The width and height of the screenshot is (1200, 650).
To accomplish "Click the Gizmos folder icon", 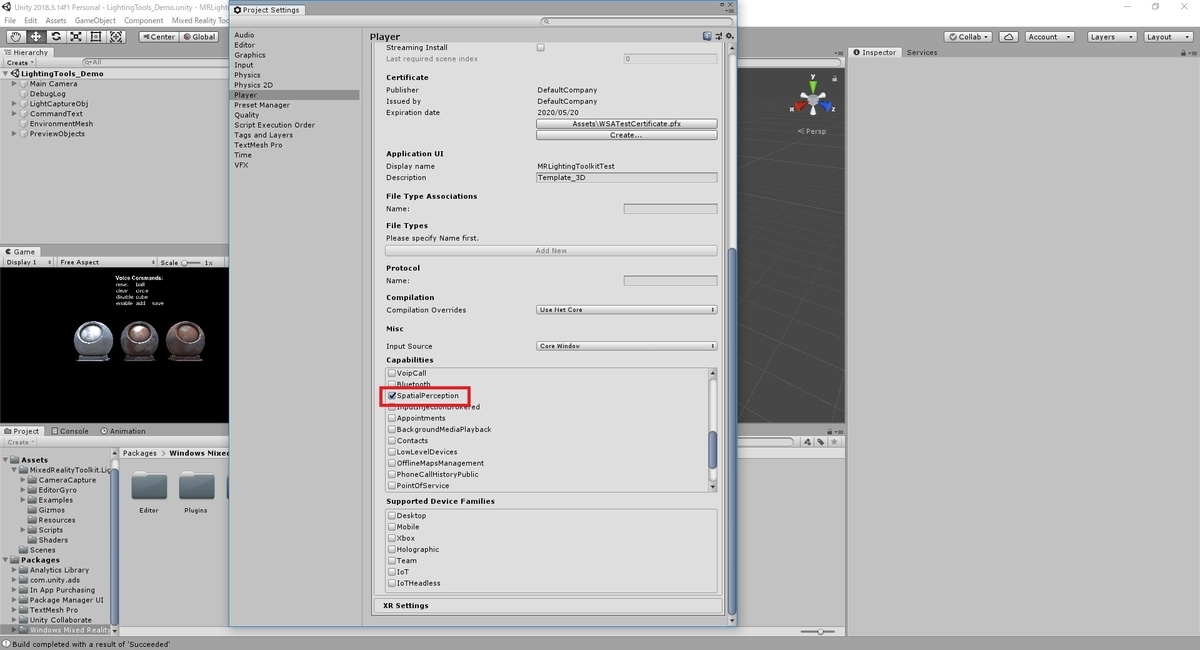I will pos(33,510).
